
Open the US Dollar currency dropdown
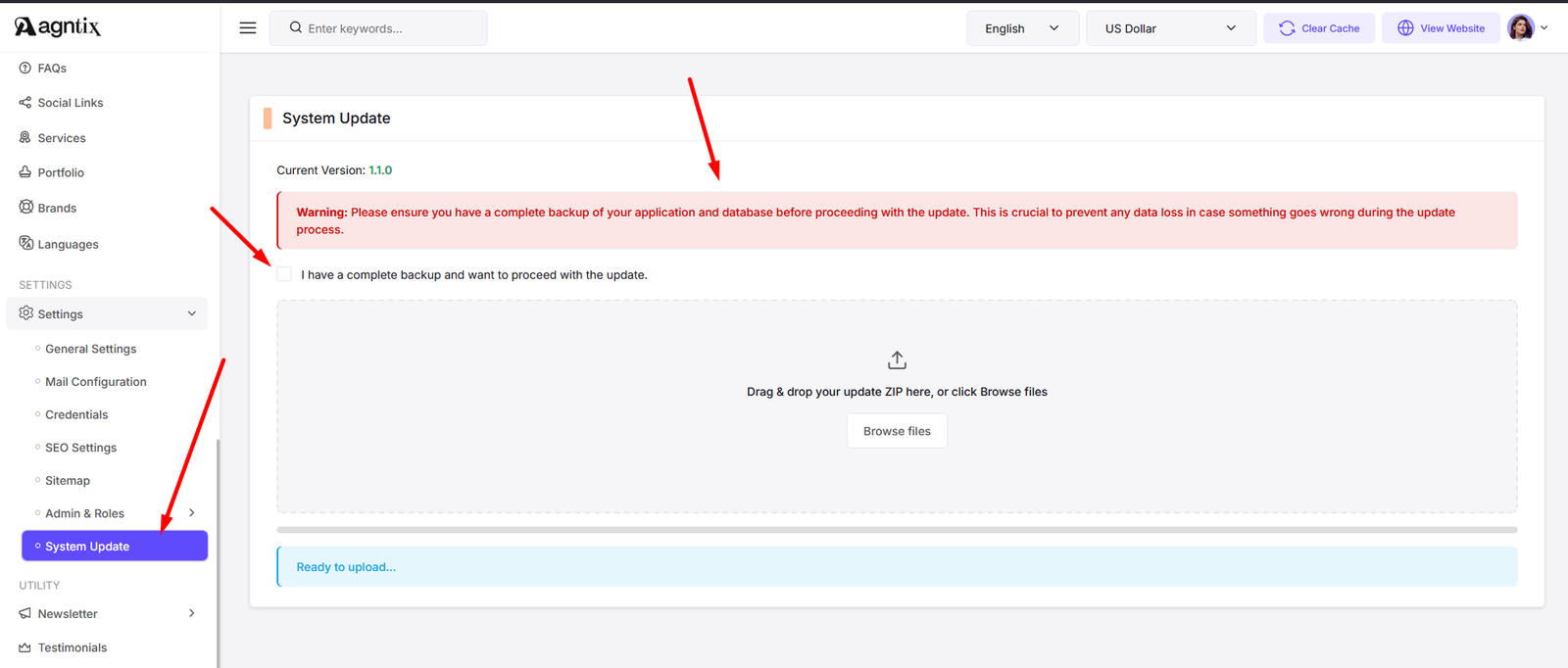[1170, 28]
